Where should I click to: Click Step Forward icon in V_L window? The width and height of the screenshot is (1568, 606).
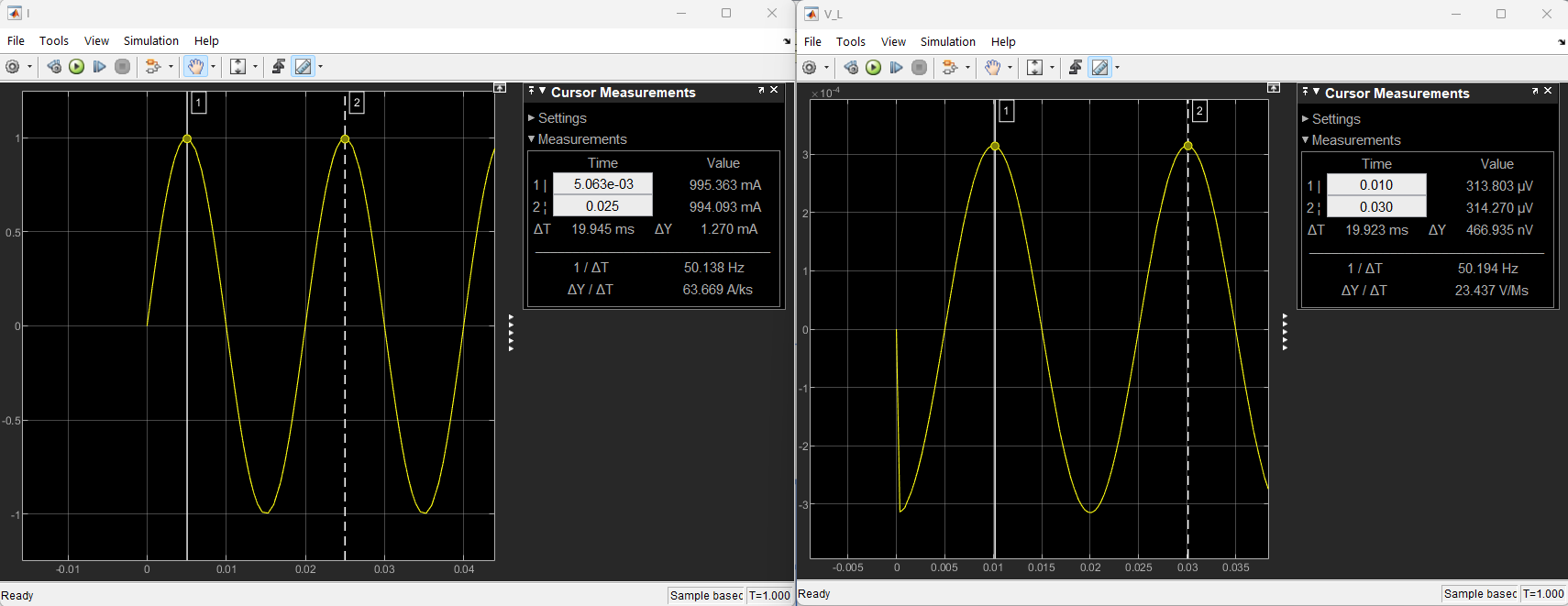tap(896, 67)
